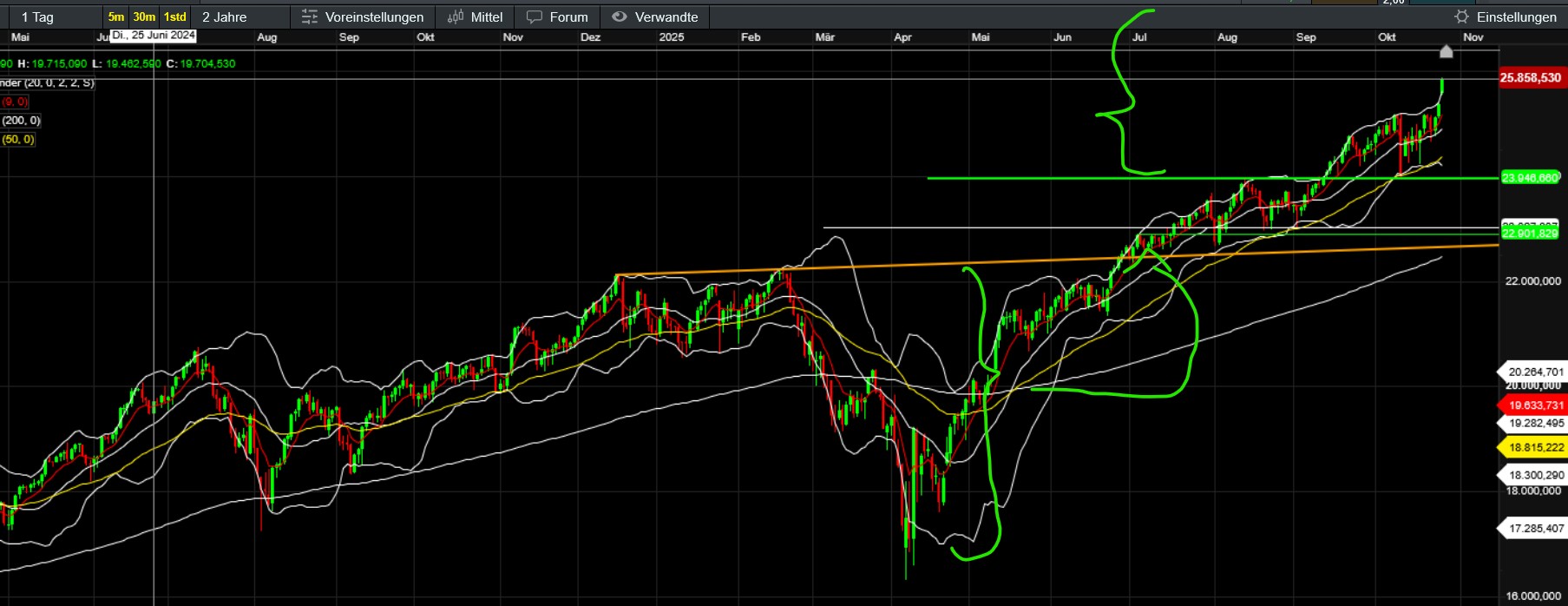Image resolution: width=1568 pixels, height=606 pixels.
Task: Click the Verwandte eye icon
Action: pyautogui.click(x=619, y=17)
